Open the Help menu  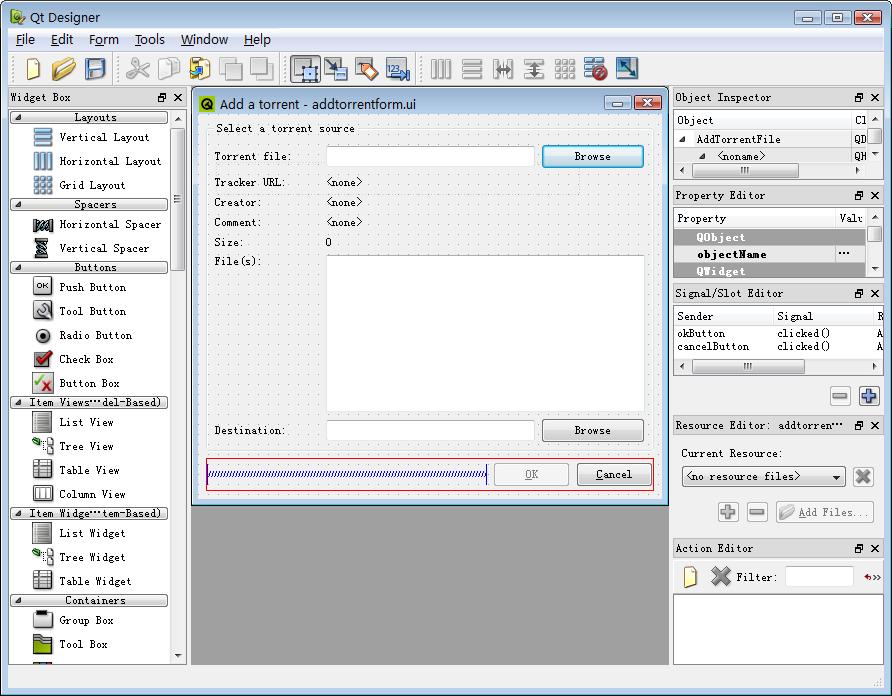pos(257,40)
